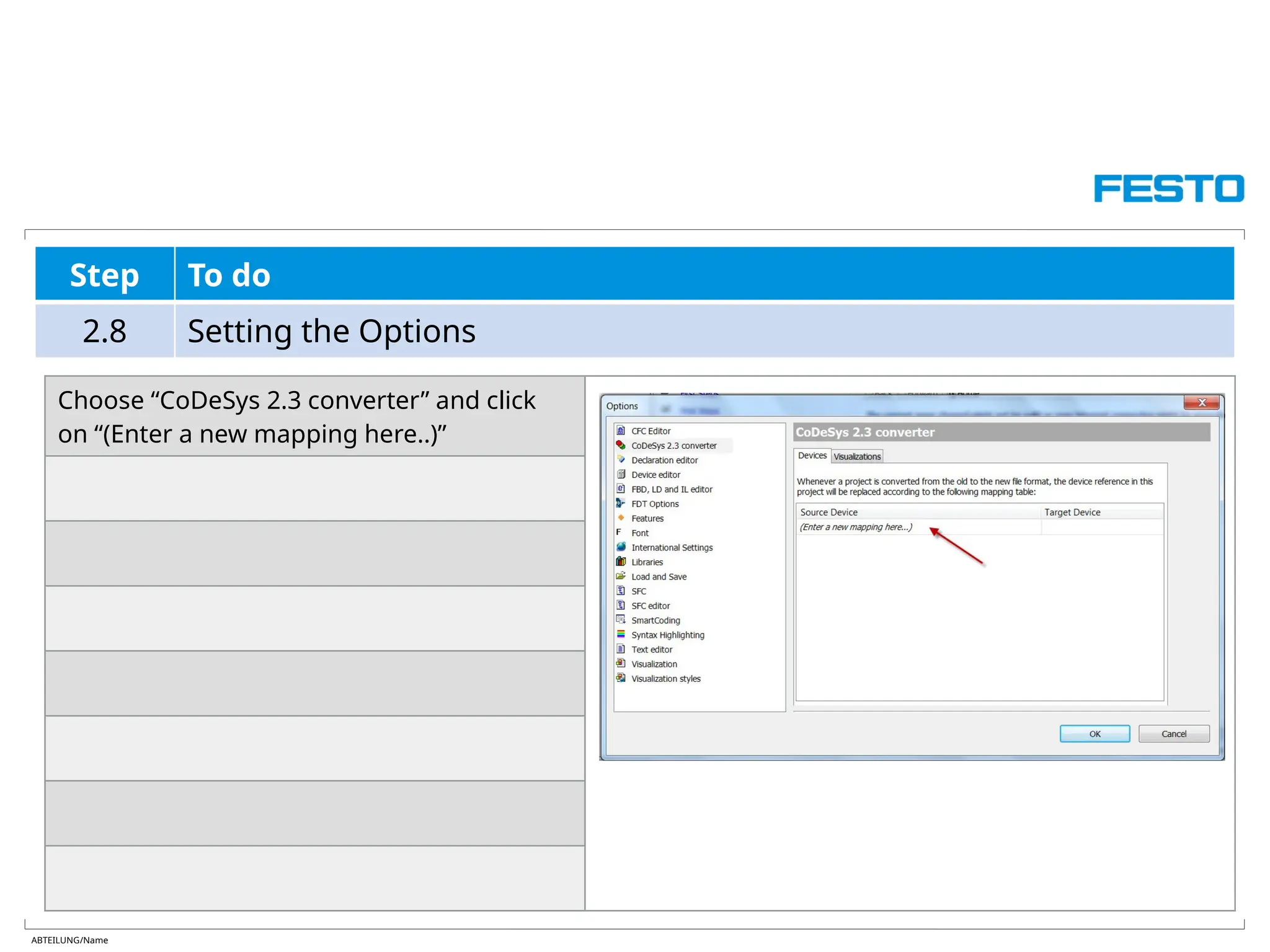The image size is (1270, 952).
Task: Select Font options entry
Action: click(640, 533)
